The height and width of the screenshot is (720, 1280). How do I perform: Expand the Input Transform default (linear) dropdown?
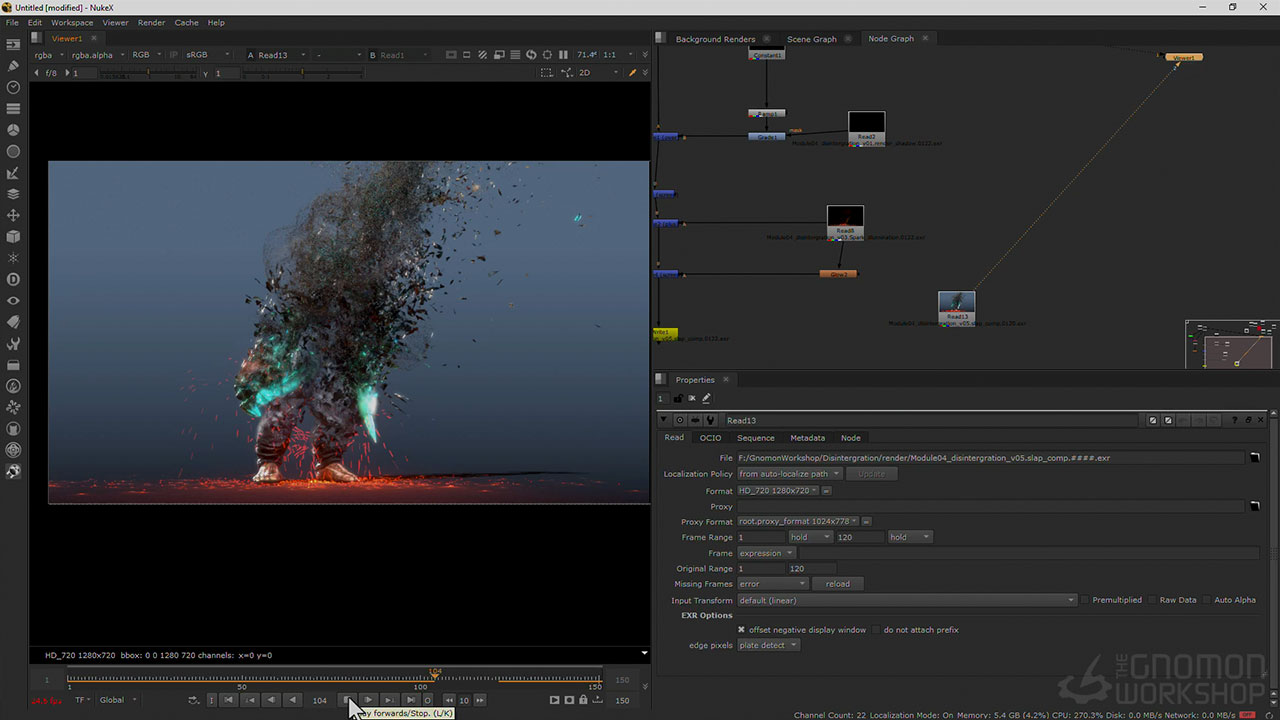906,600
